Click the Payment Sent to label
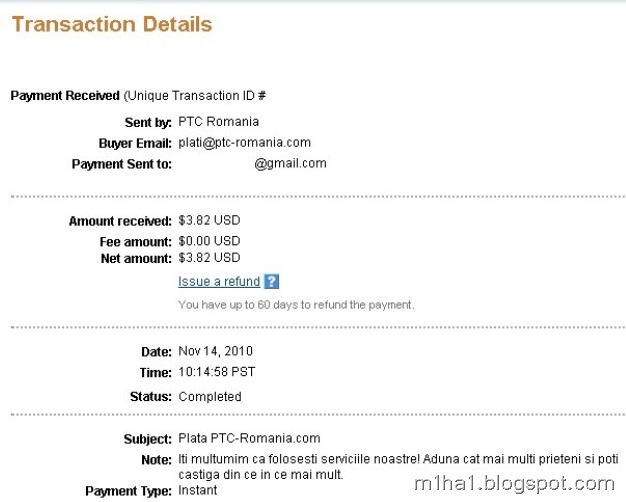The image size is (626, 502). tap(122, 164)
